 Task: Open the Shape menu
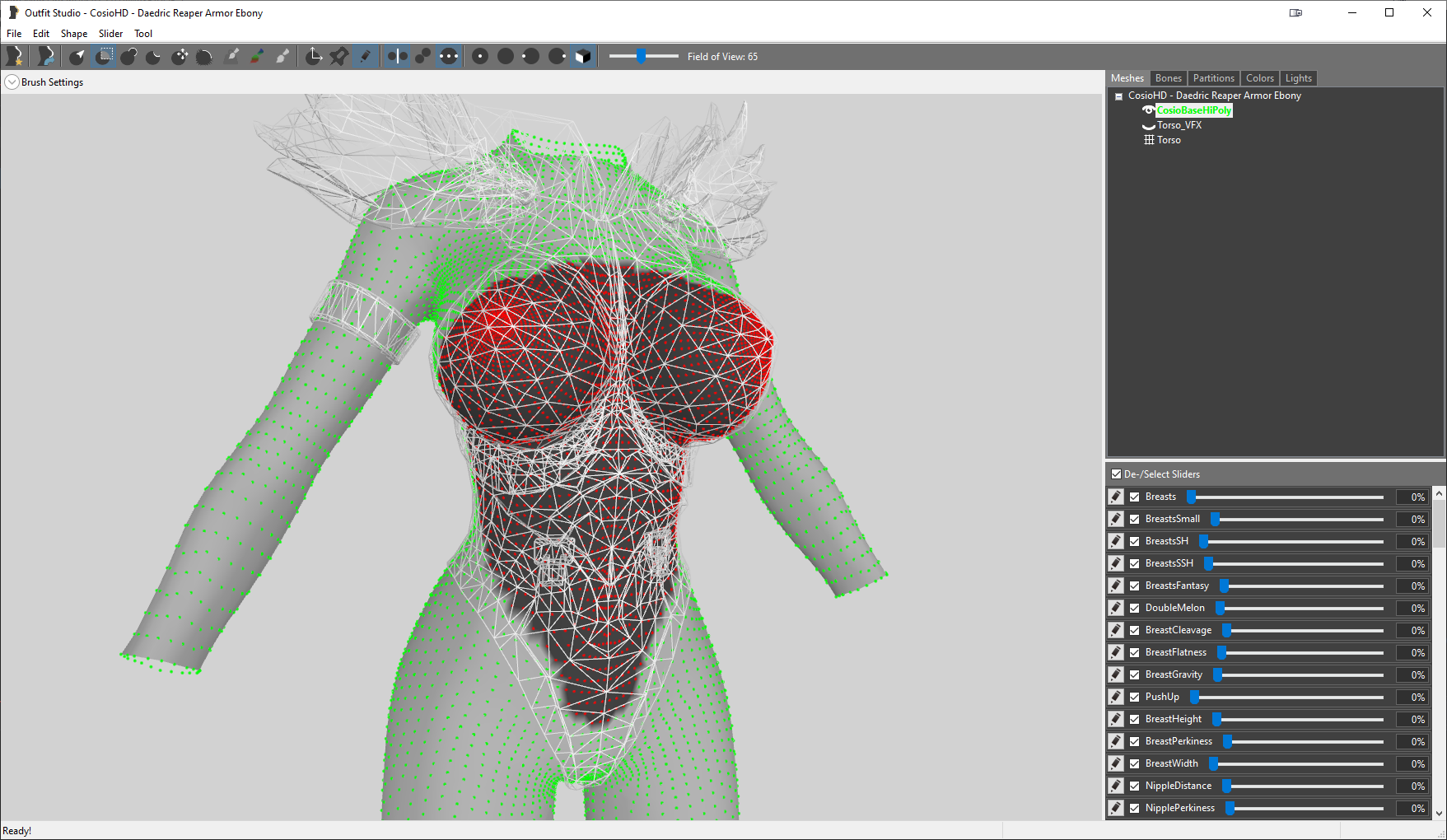pyautogui.click(x=74, y=34)
